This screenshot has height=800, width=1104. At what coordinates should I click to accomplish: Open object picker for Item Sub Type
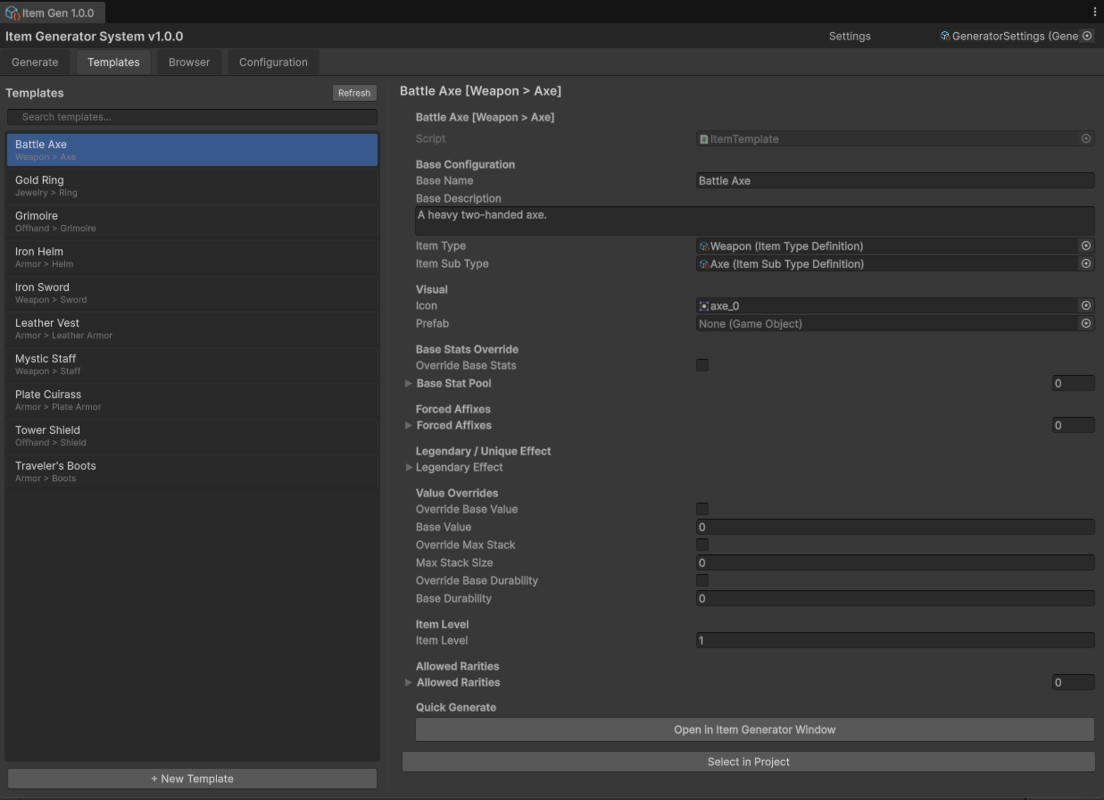click(1086, 263)
